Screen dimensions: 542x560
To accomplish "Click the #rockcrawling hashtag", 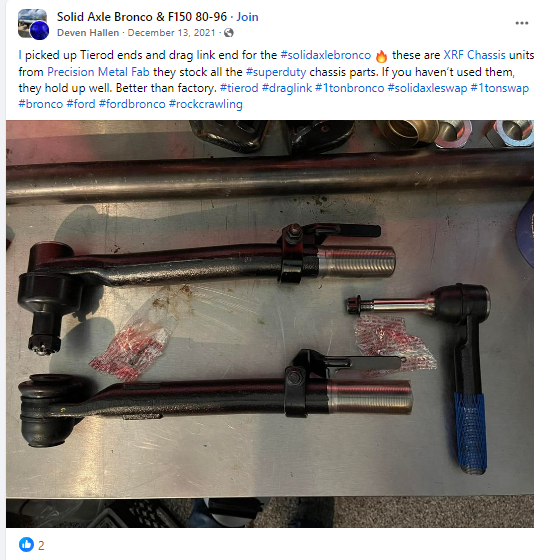I will (x=206, y=104).
